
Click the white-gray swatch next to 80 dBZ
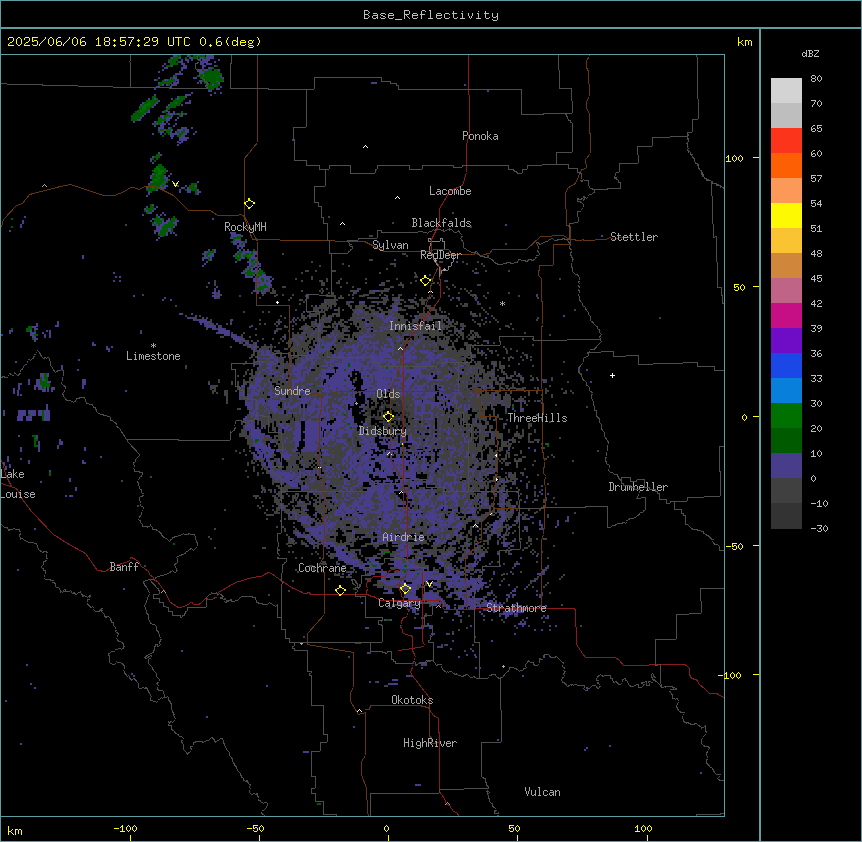coord(786,91)
